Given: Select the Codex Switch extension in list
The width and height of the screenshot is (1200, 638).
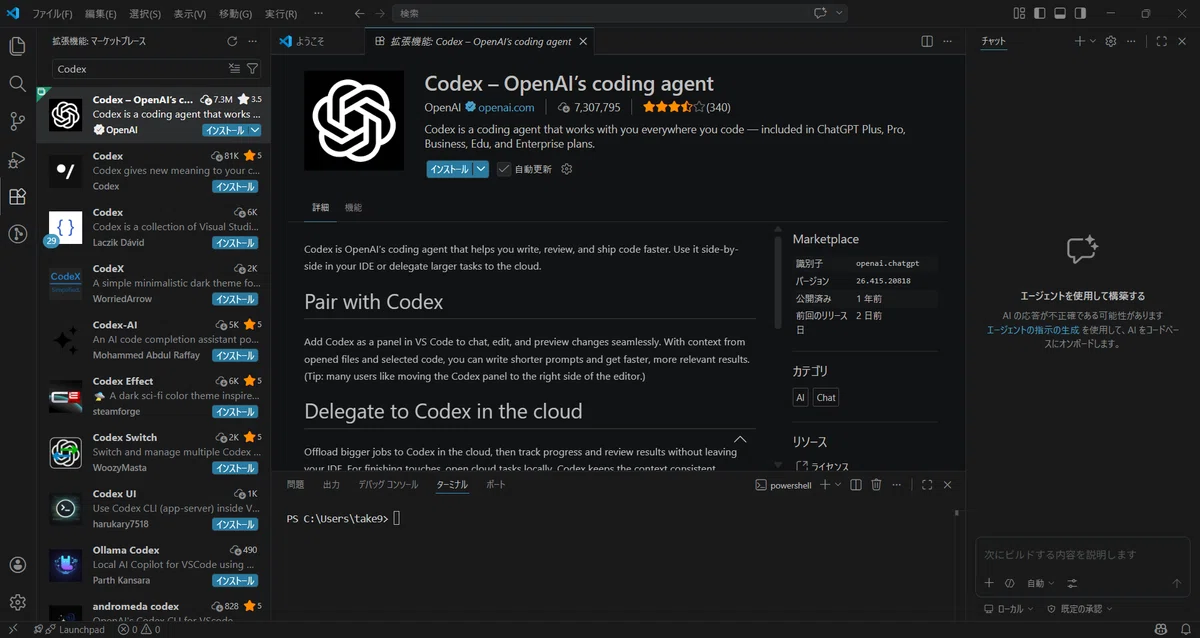Looking at the screenshot, I should coord(153,452).
